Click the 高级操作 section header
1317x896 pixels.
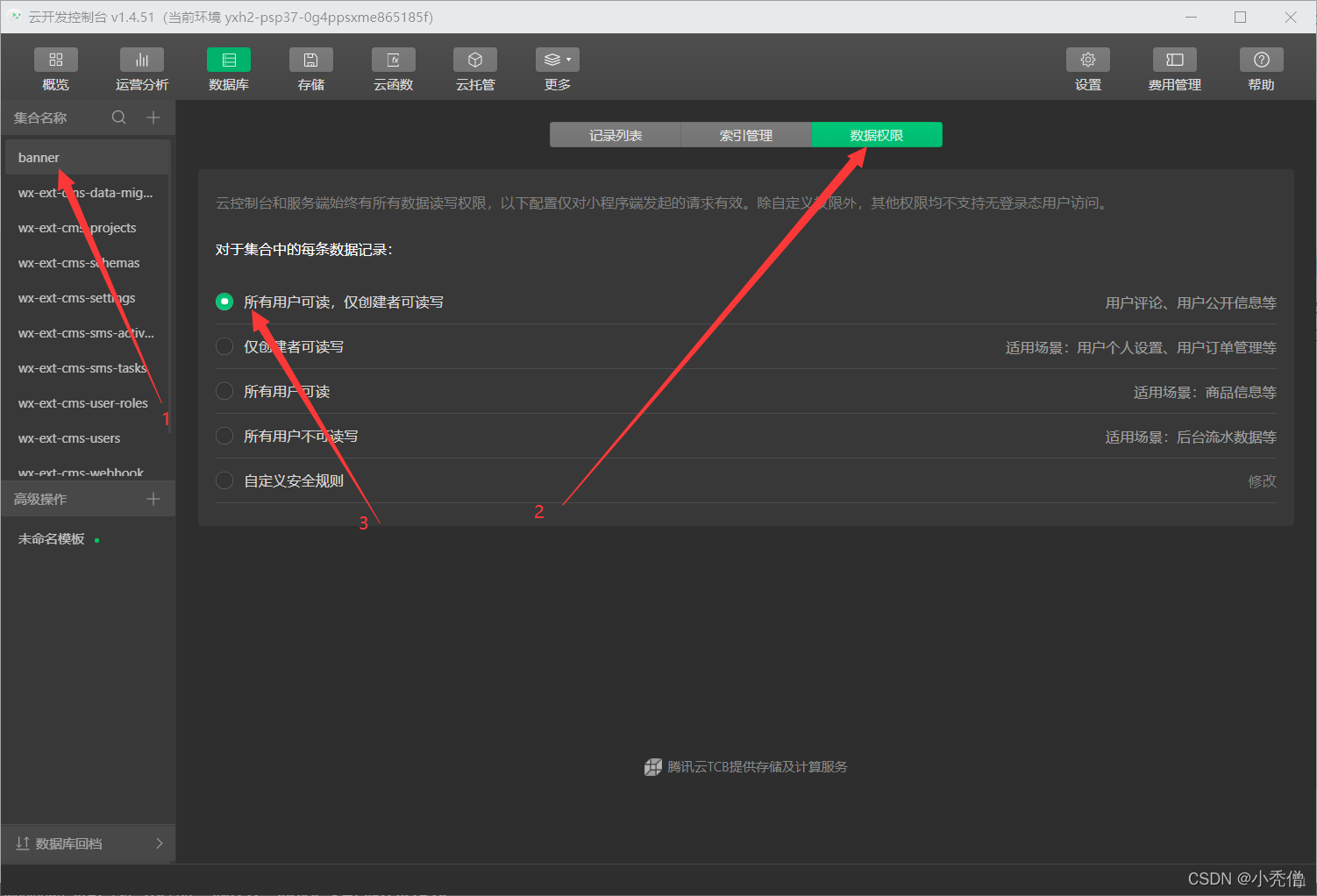click(x=40, y=499)
